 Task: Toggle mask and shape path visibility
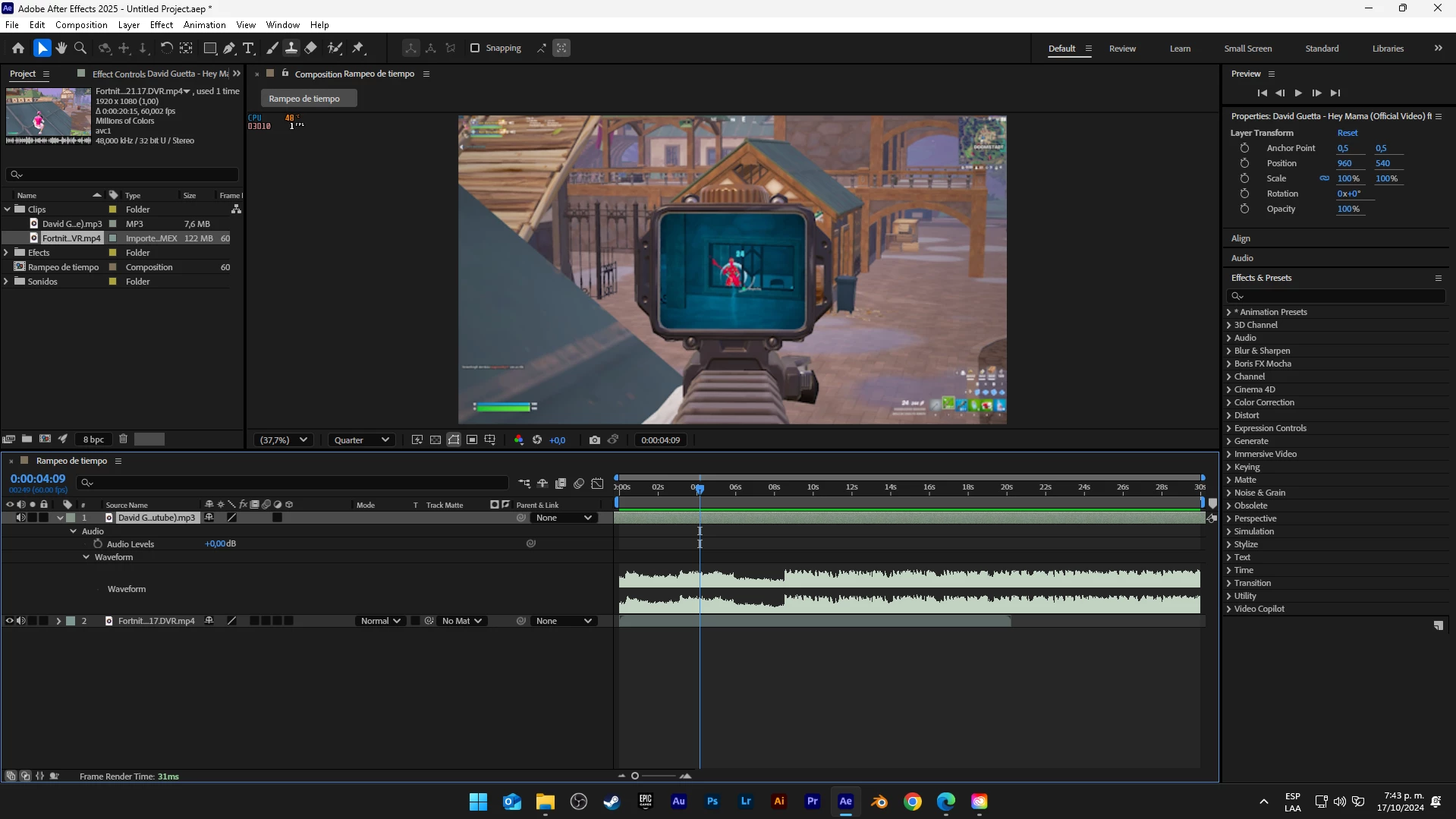(x=454, y=440)
